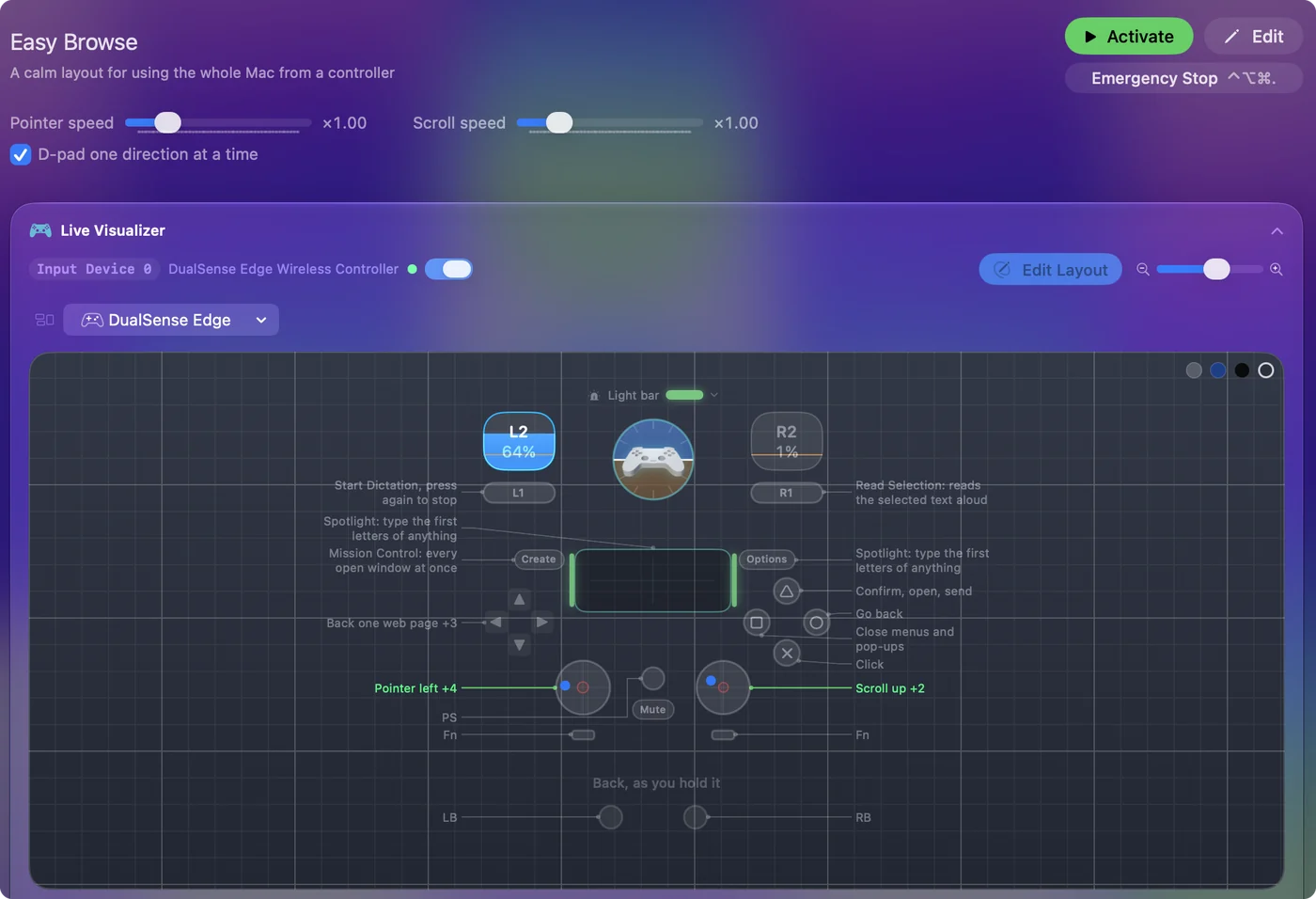This screenshot has height=899, width=1316.
Task: Trigger the Emergency Stop button
Action: (x=1183, y=78)
